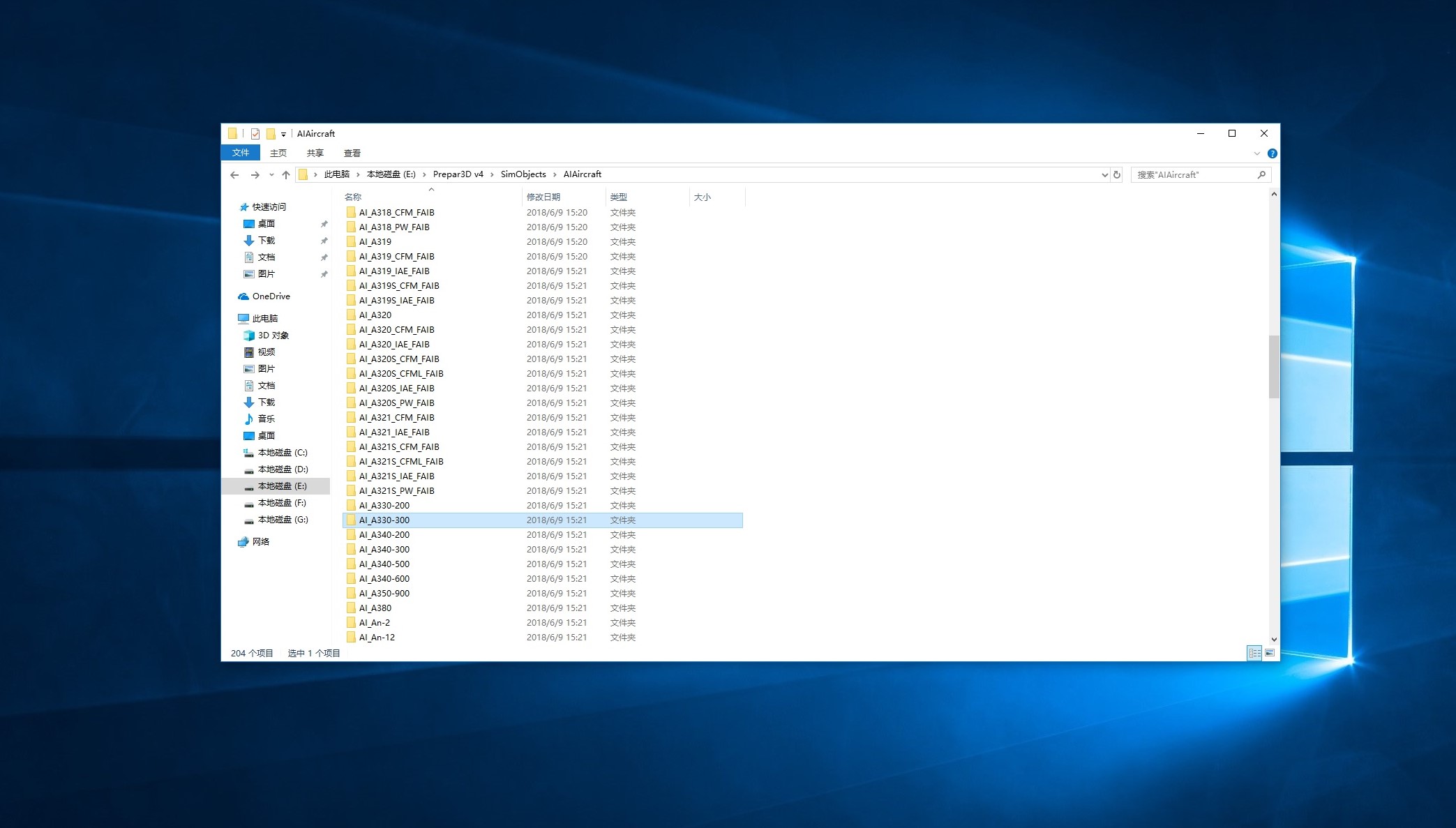This screenshot has height=828, width=1456.
Task: Click the file list scroll up arrow
Action: click(x=1274, y=195)
